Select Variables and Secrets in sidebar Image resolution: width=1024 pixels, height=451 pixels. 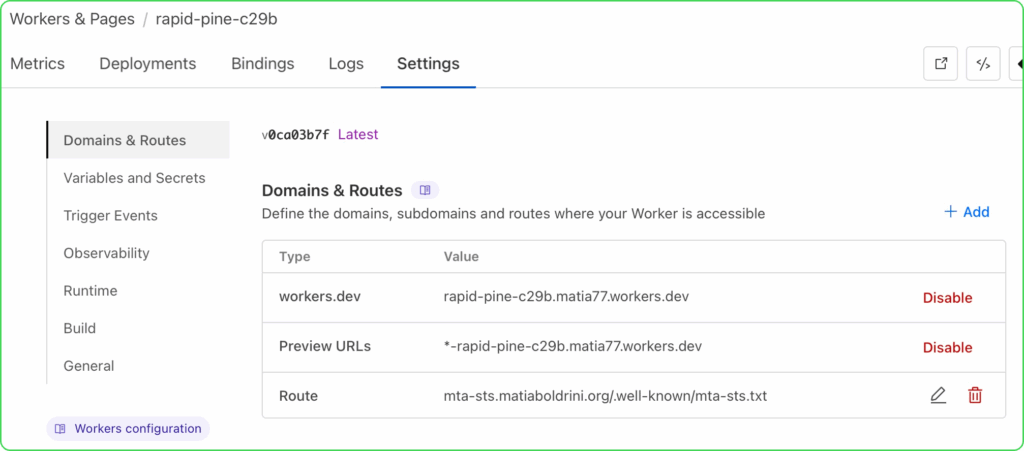(135, 178)
